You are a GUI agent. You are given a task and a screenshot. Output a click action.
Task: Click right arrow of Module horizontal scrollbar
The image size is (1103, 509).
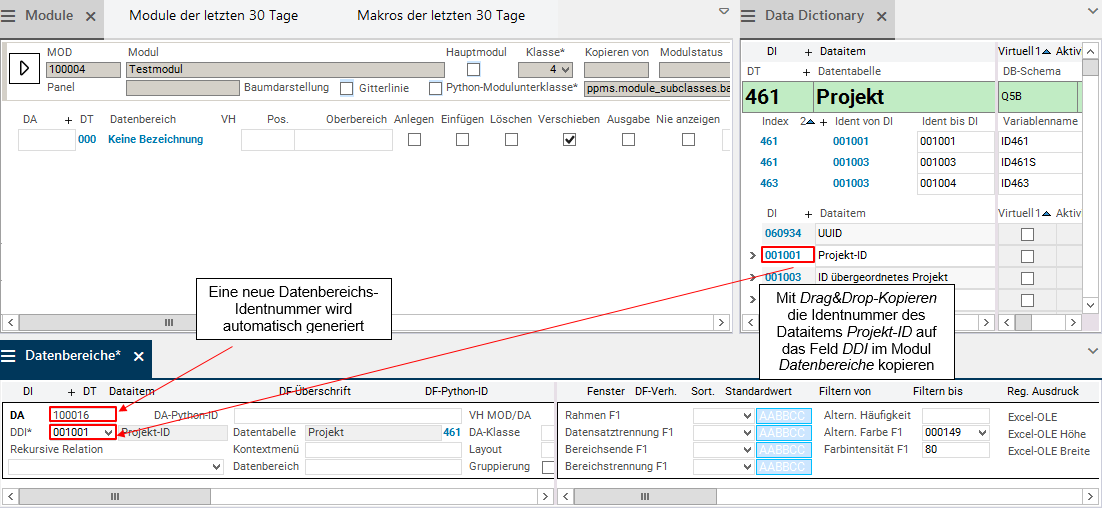722,322
